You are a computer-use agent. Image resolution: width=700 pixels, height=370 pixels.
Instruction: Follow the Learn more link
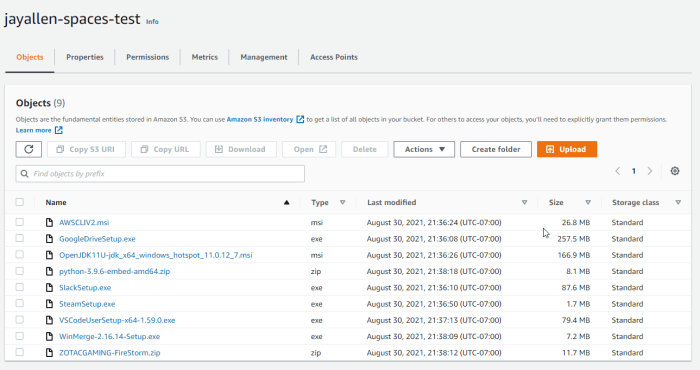(x=33, y=130)
